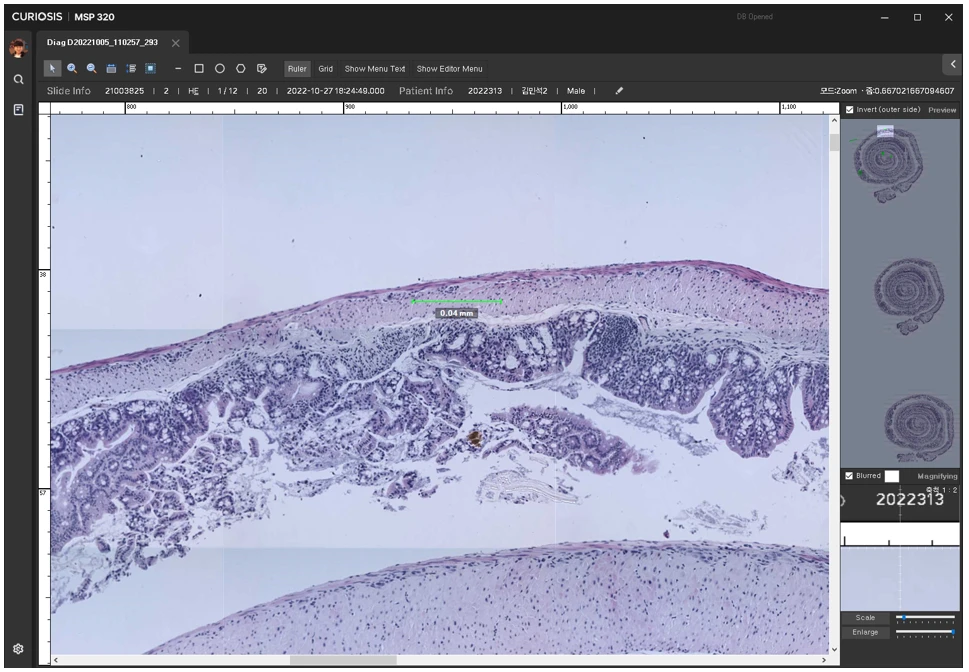The height and width of the screenshot is (672, 969).
Task: Select the polygon annotation tool
Action: 240,69
